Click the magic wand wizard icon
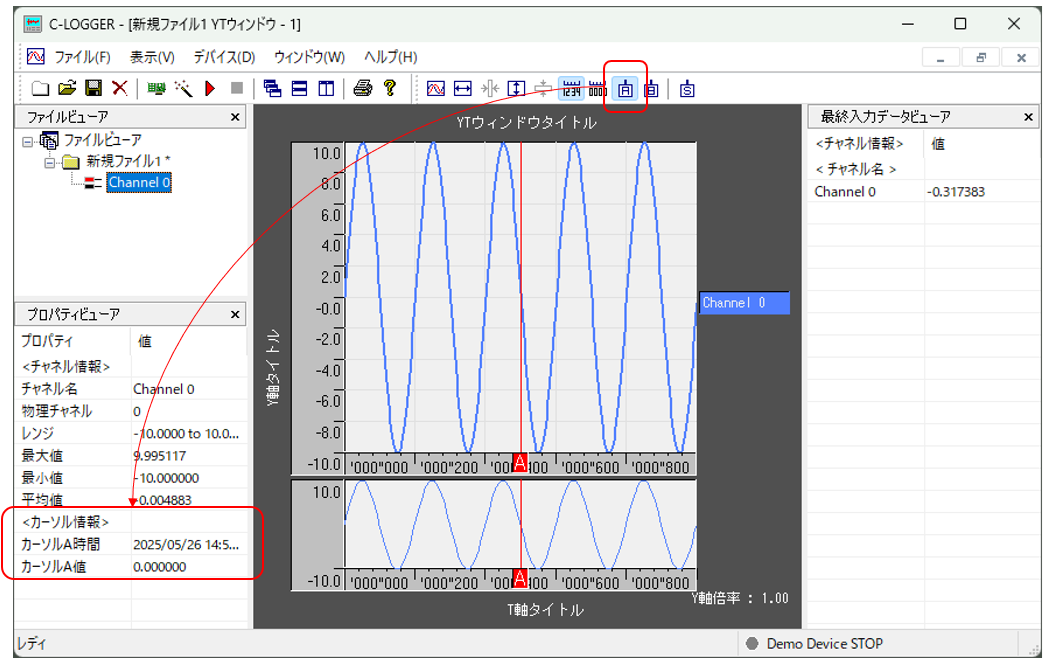The height and width of the screenshot is (660, 1045). coord(183,89)
